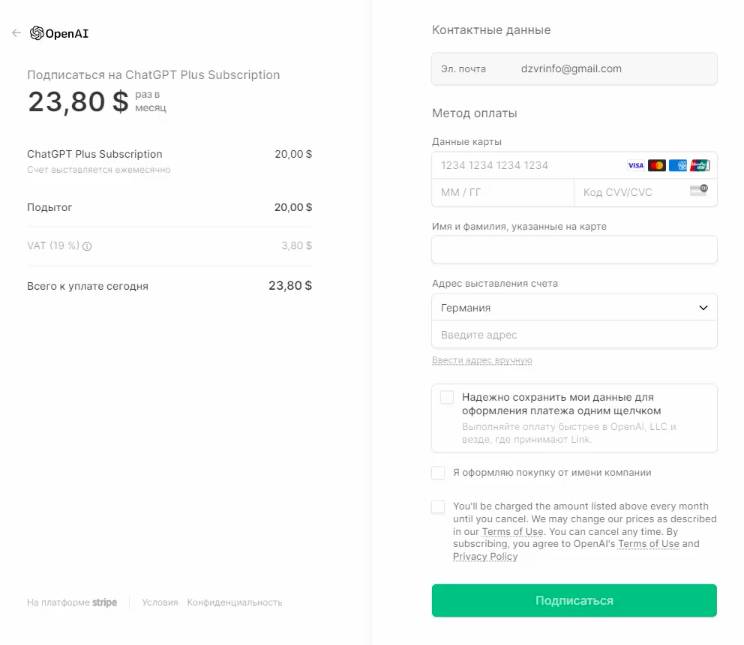The height and width of the screenshot is (645, 744).
Task: Click the CVC card hint icon
Action: [x=699, y=190]
